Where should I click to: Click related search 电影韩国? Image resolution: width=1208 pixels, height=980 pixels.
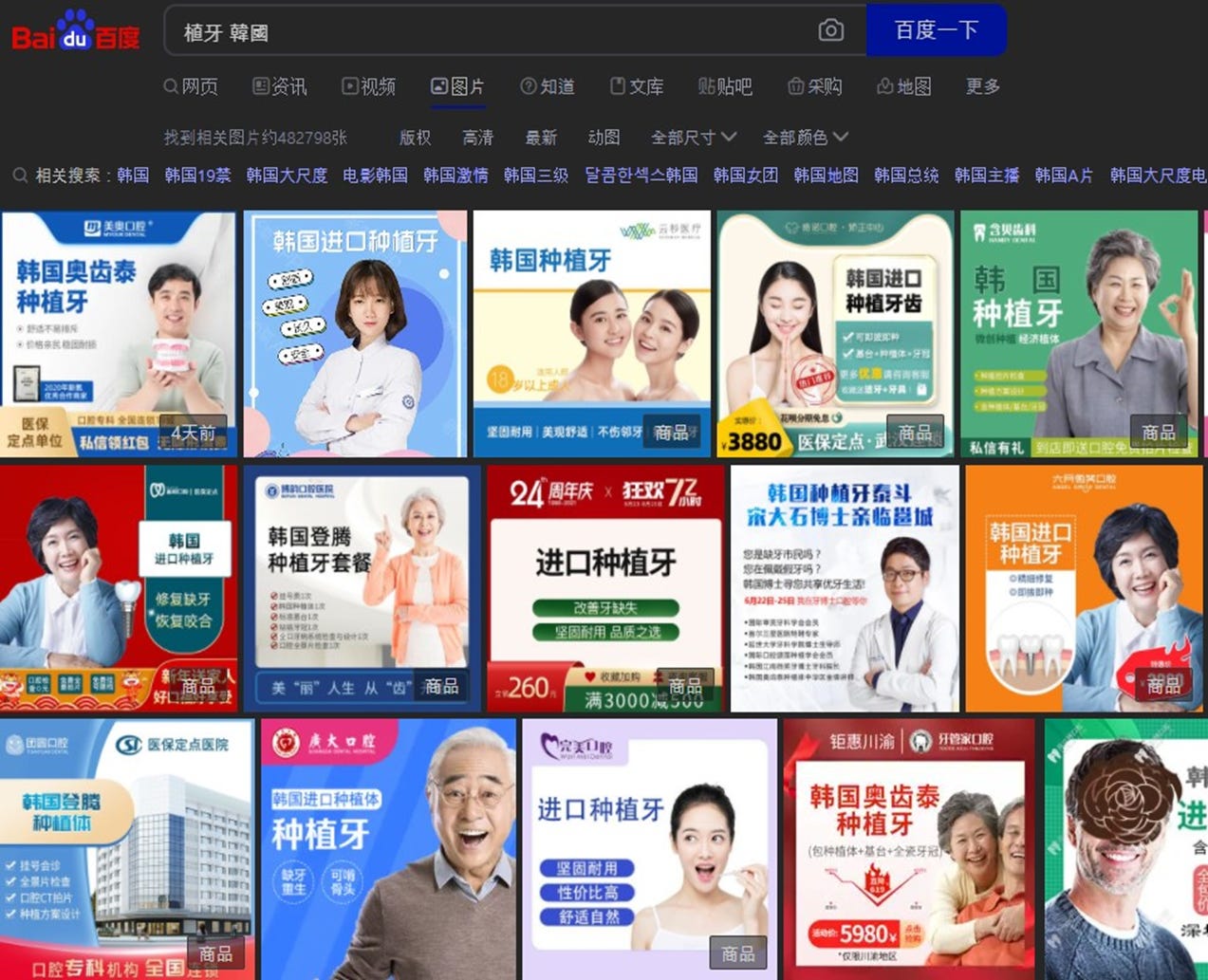tap(375, 176)
